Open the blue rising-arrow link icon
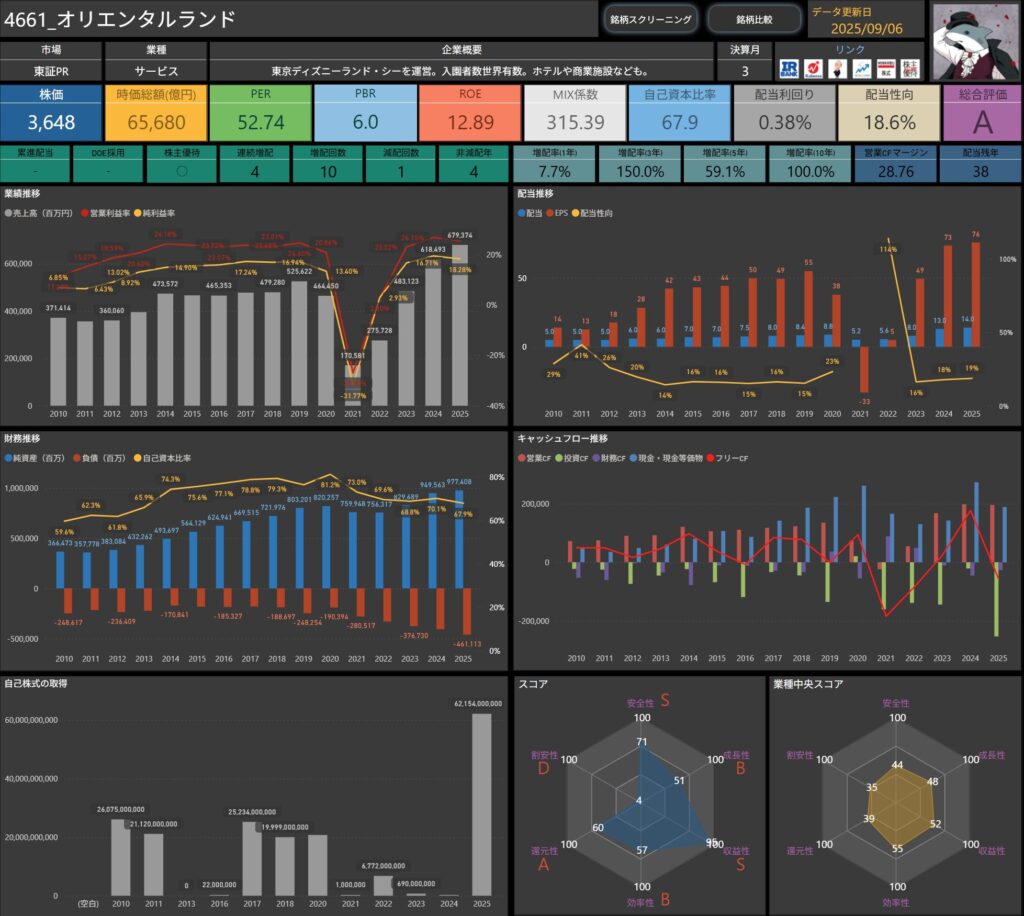 (x=861, y=68)
